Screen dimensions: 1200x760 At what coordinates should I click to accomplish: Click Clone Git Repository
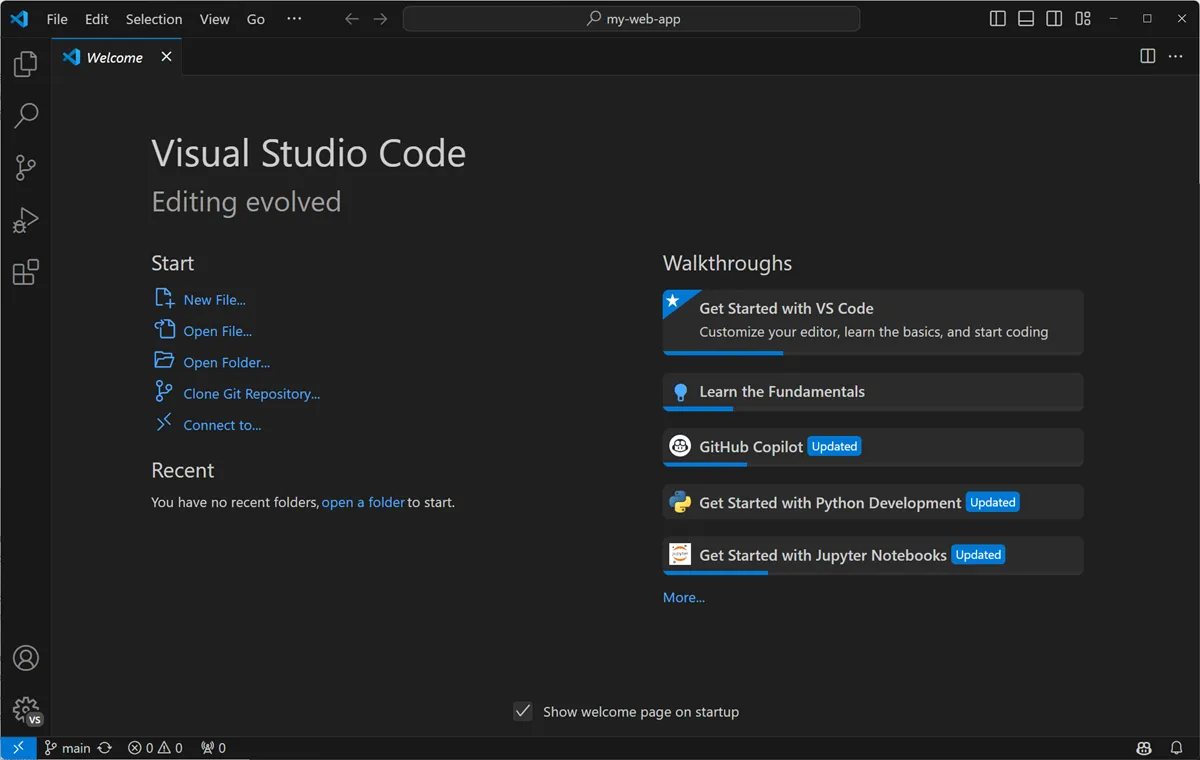point(251,393)
